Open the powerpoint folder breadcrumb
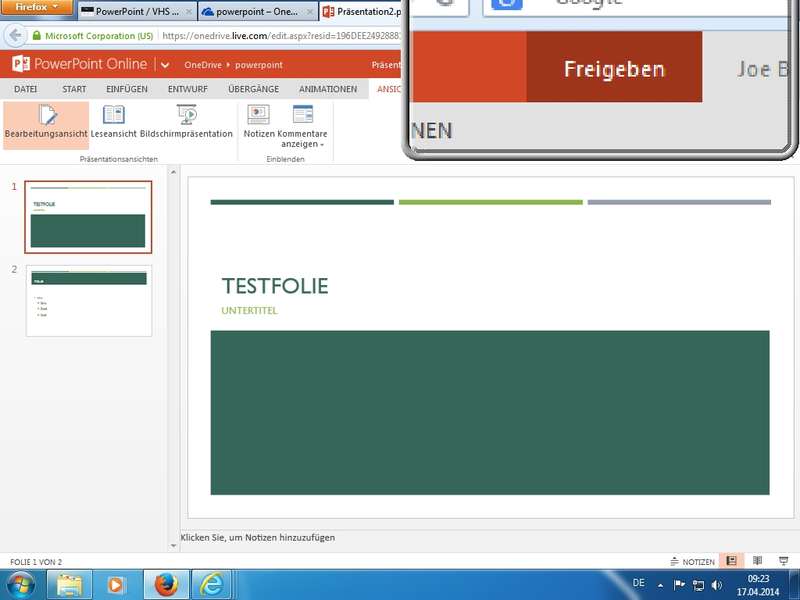 [x=259, y=65]
